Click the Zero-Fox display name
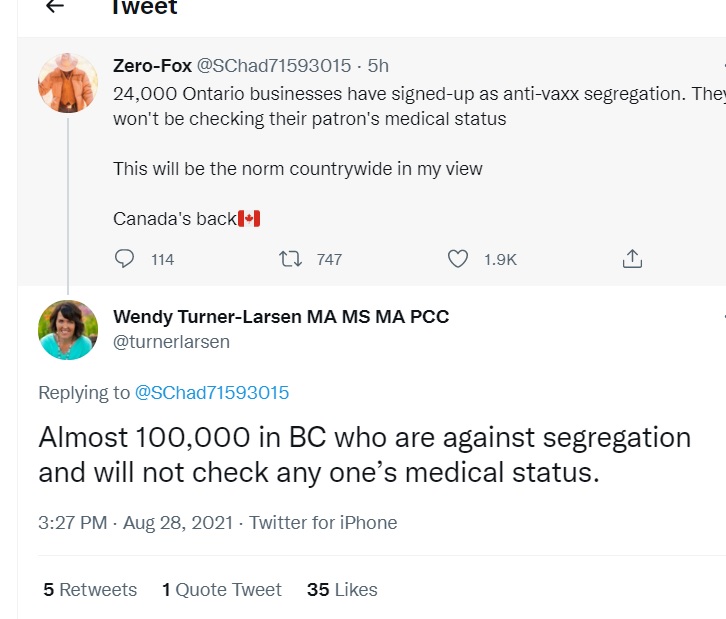 [x=150, y=66]
